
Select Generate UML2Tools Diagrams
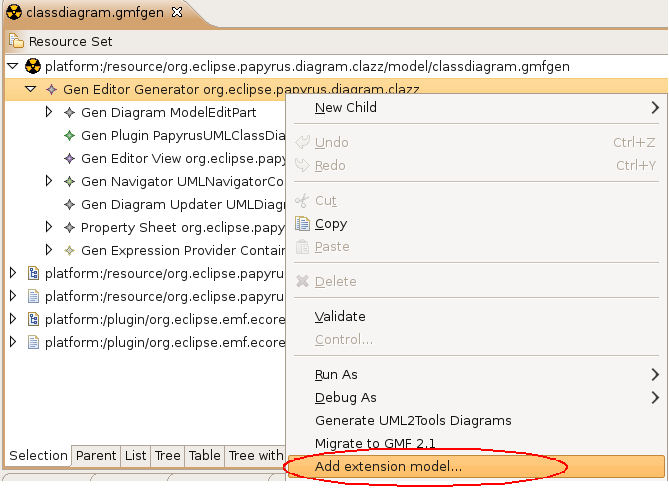pos(476,421)
